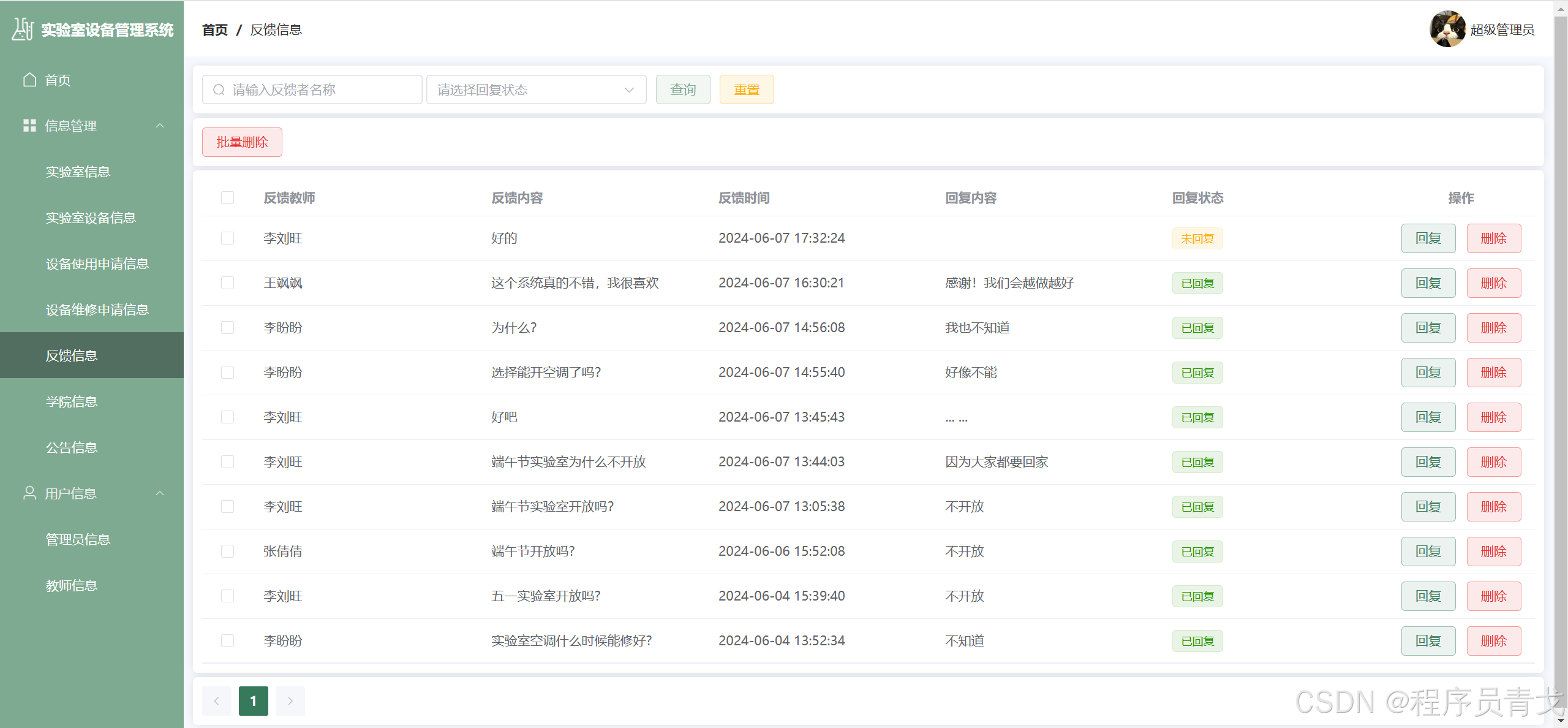Collapse the 信息管理 menu chevron
This screenshot has height=728, width=1568.
point(160,126)
